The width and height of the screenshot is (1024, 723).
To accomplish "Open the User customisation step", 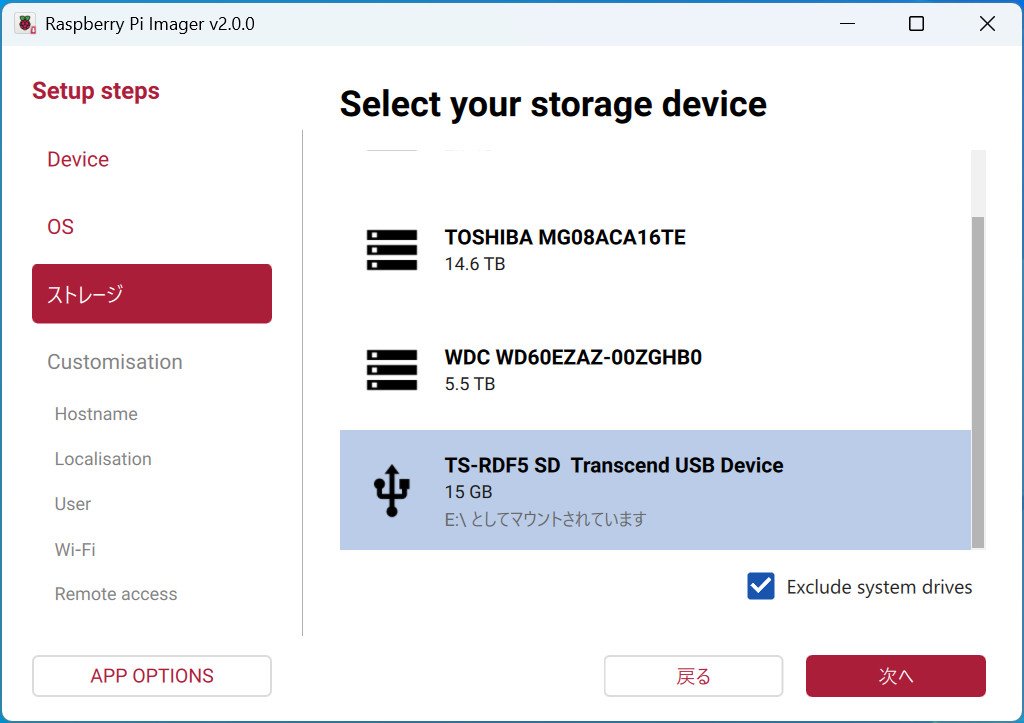I will click(x=73, y=504).
